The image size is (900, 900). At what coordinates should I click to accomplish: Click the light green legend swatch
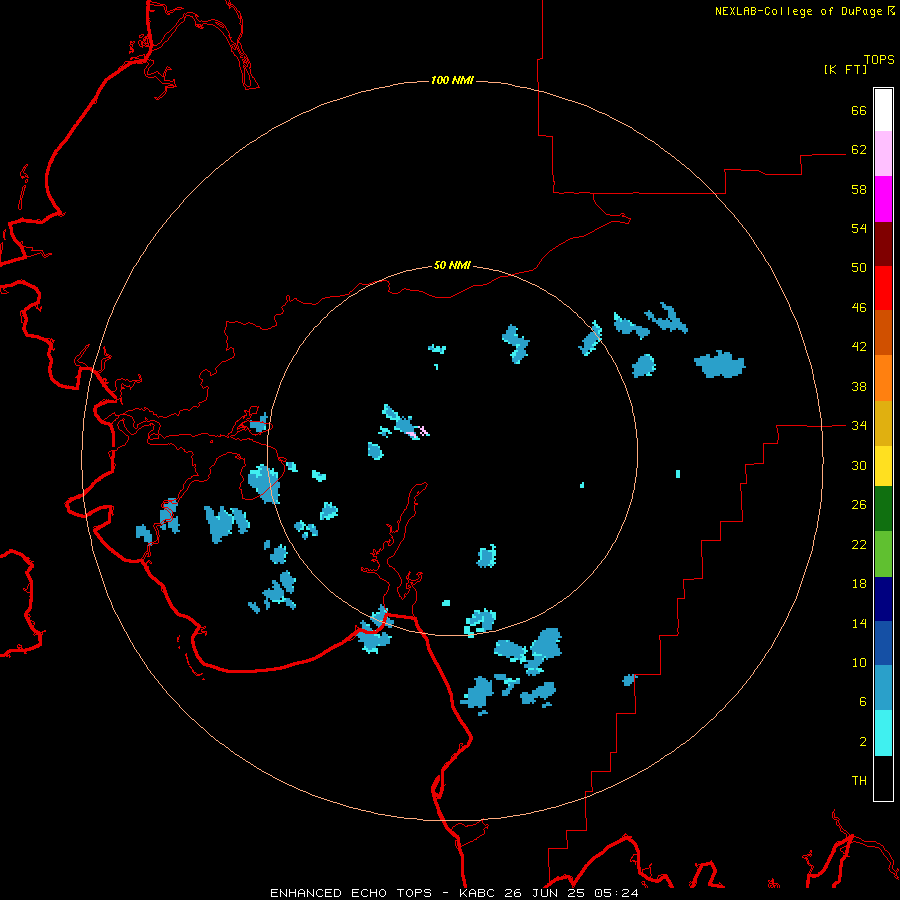[x=883, y=554]
